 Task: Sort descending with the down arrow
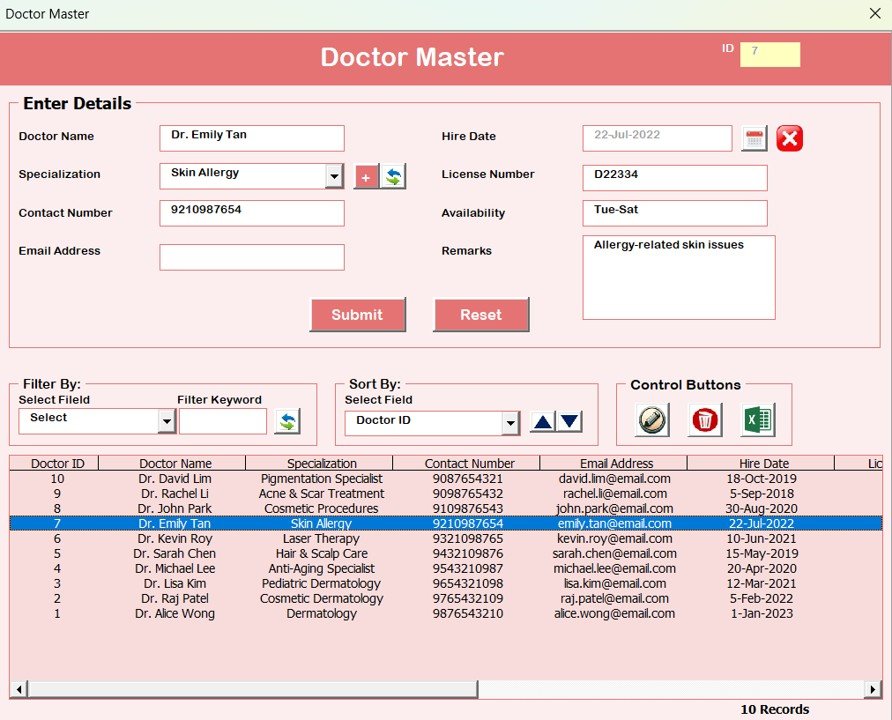tap(569, 422)
